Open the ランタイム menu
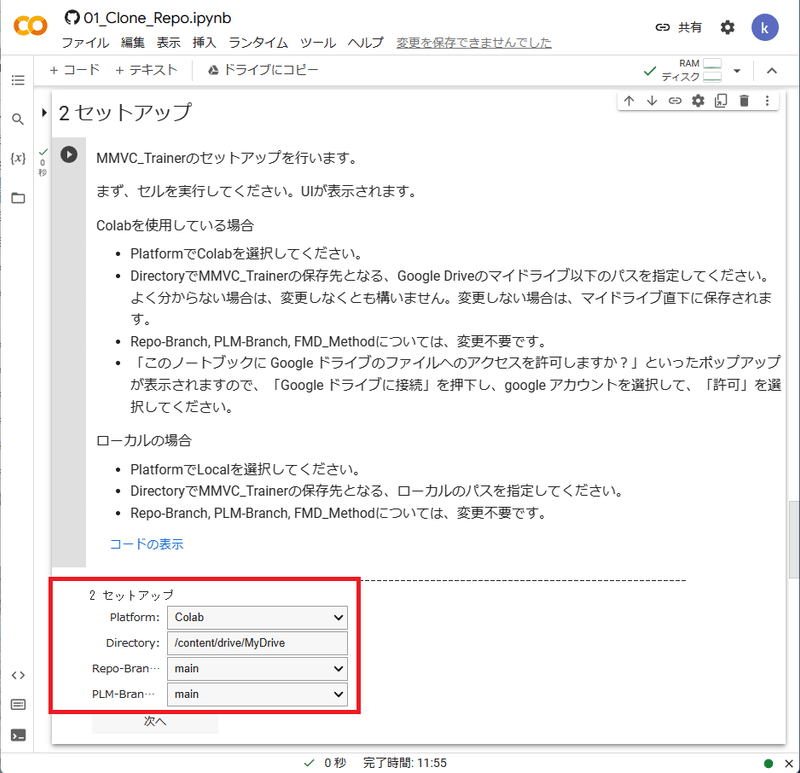Viewport: 800px width, 773px height. tap(258, 43)
